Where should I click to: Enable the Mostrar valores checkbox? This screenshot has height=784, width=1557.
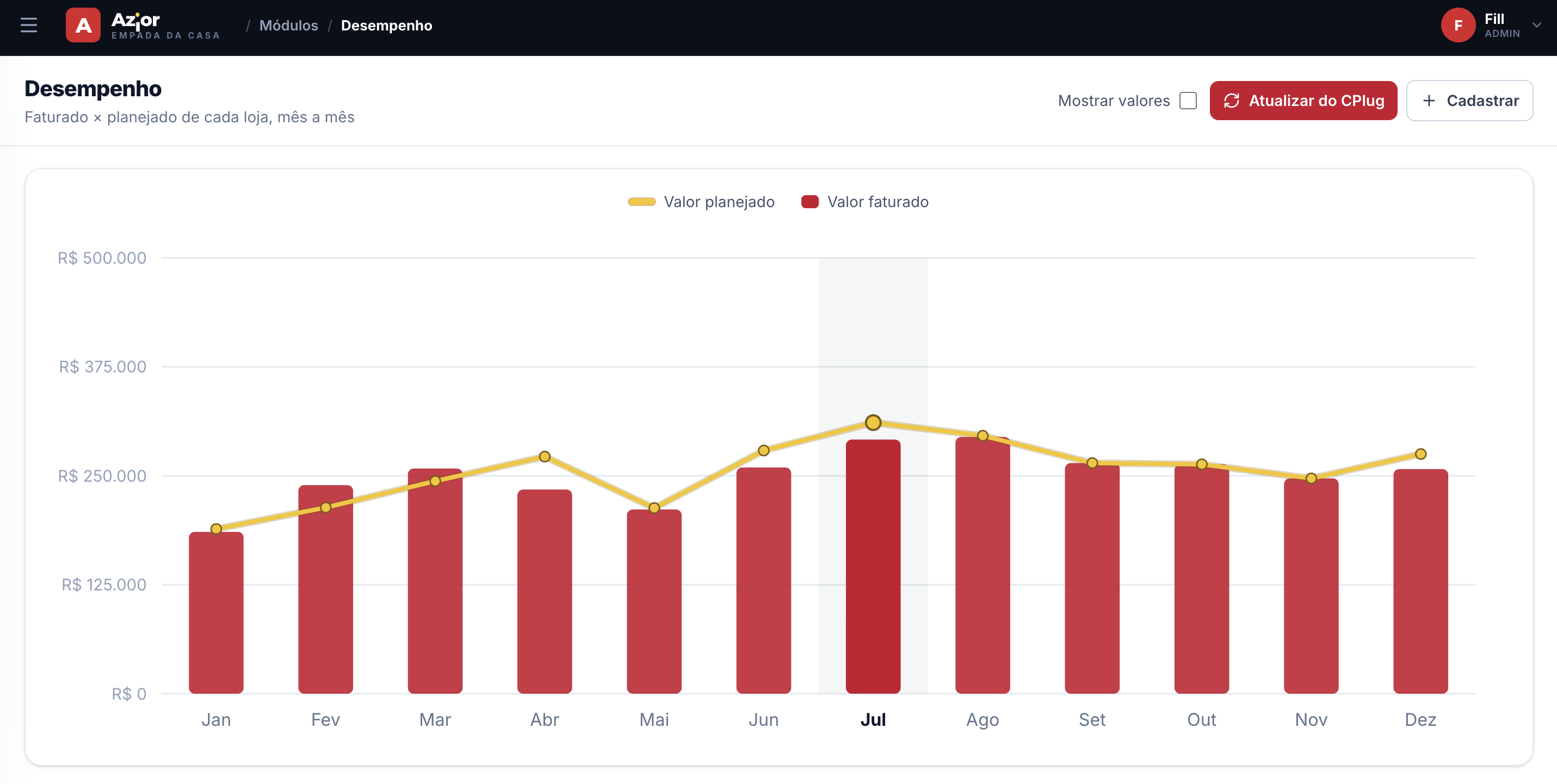point(1188,101)
